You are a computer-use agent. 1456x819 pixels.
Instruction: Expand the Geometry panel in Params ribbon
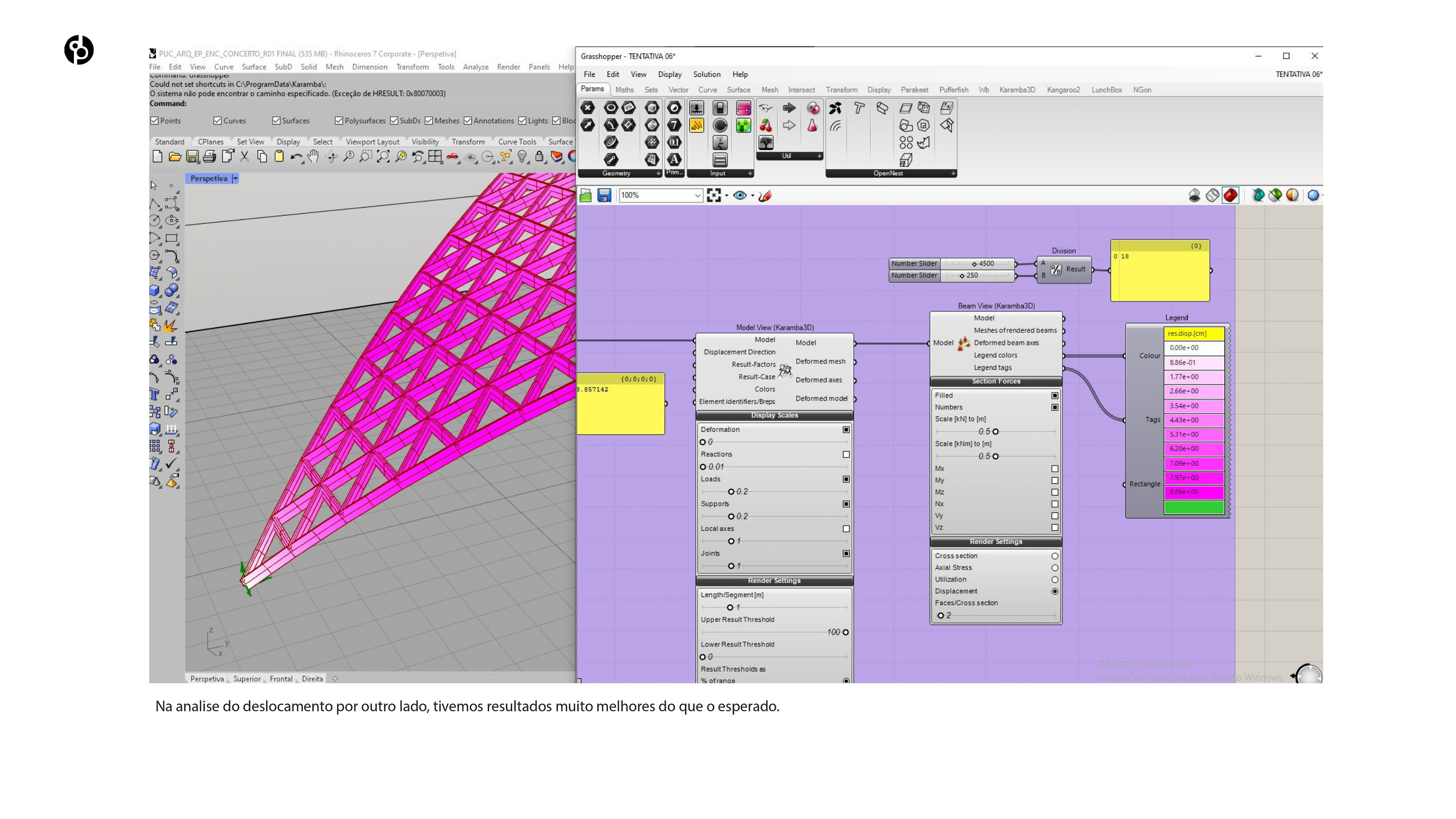pos(658,174)
